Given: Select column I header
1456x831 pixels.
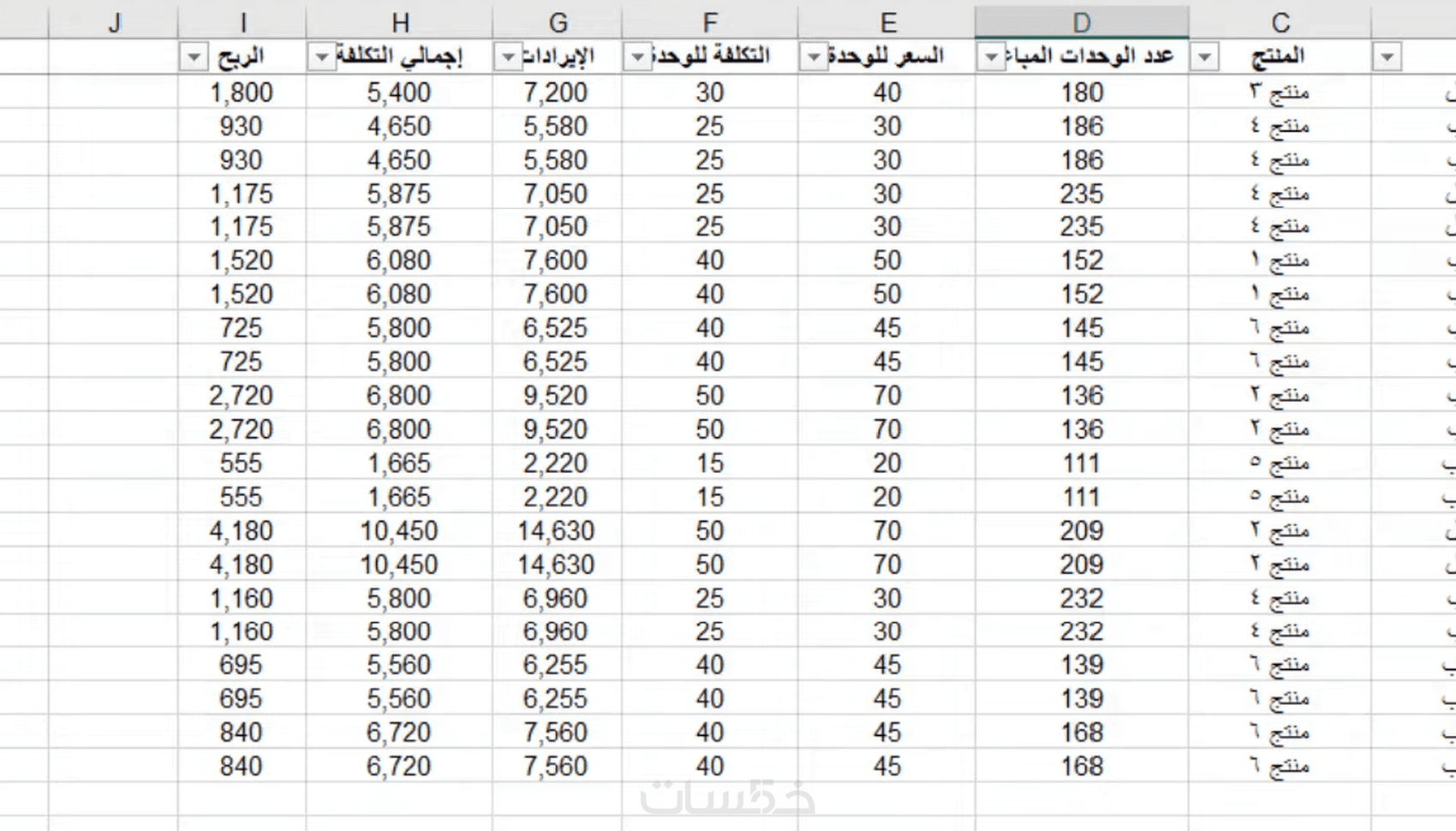Looking at the screenshot, I should point(242,22).
